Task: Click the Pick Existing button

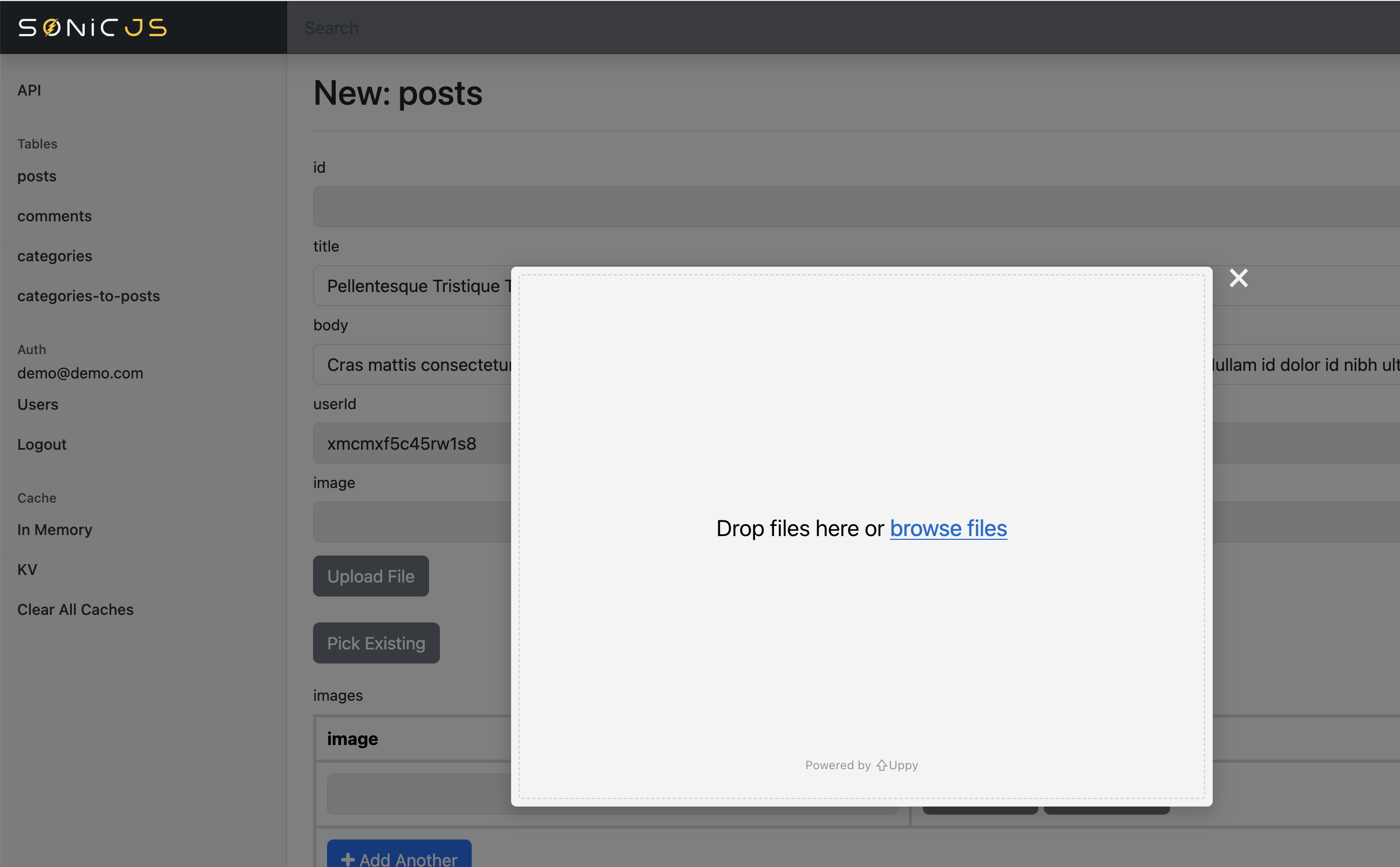Action: (376, 643)
